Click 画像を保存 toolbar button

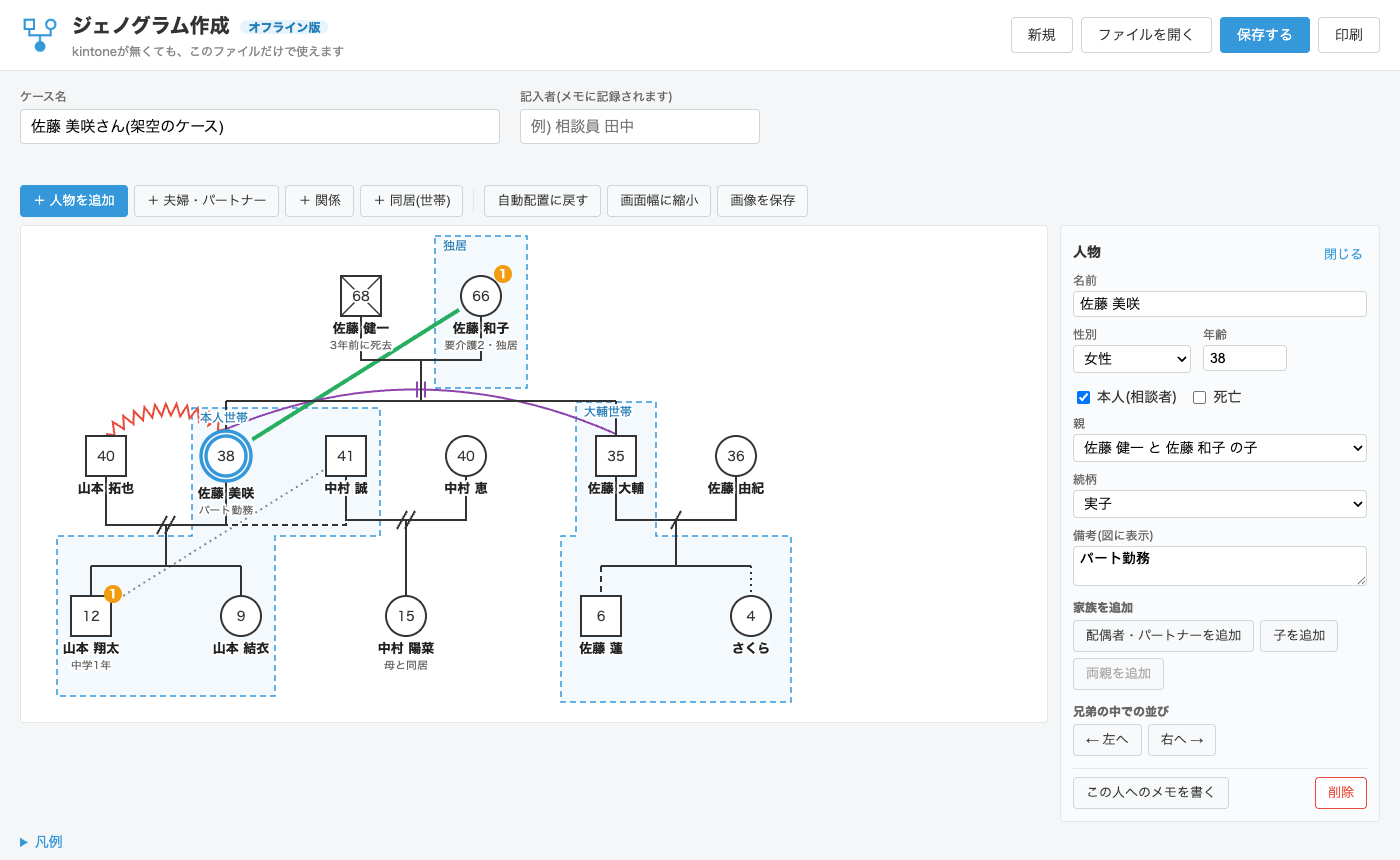click(763, 201)
